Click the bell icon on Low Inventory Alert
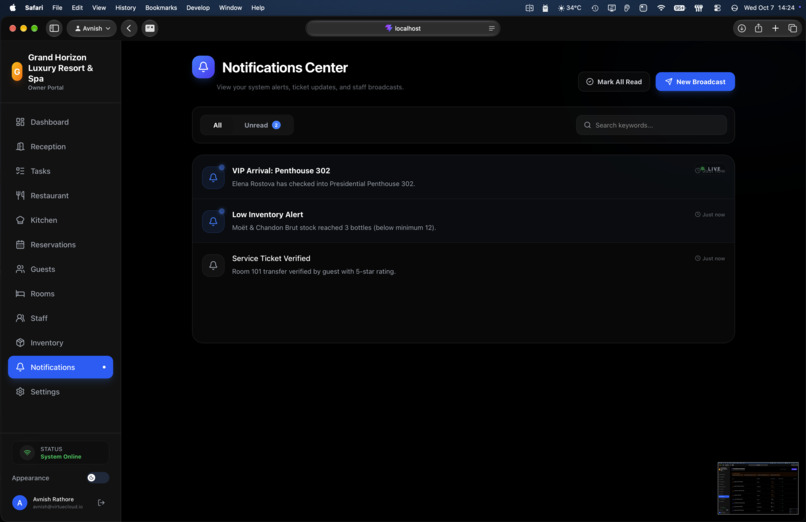806x522 pixels. (213, 221)
